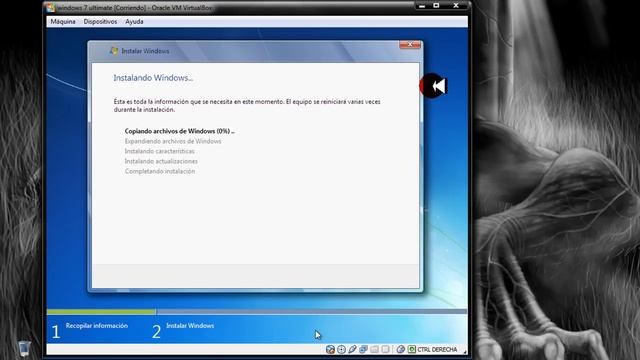Click the Recycle Bin on the desktop
Viewport: 640px width, 360px height.
(24, 348)
